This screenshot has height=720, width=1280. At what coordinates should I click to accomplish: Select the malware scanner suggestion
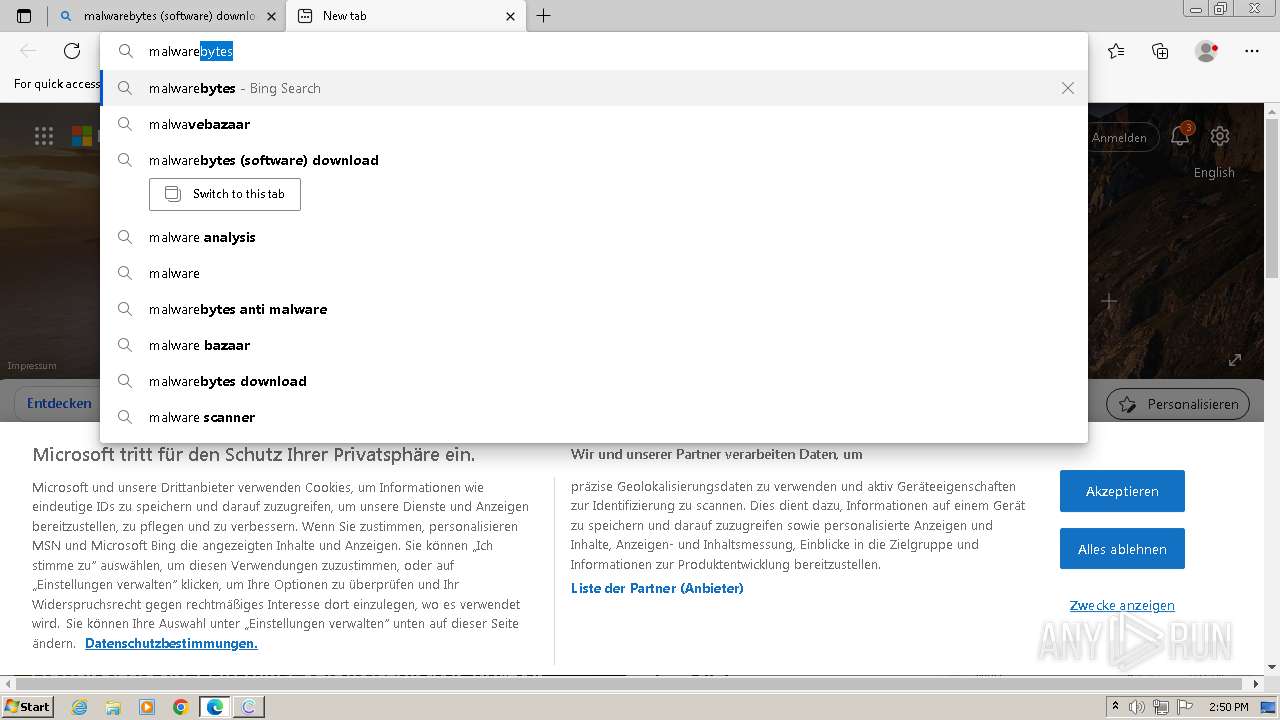point(594,417)
